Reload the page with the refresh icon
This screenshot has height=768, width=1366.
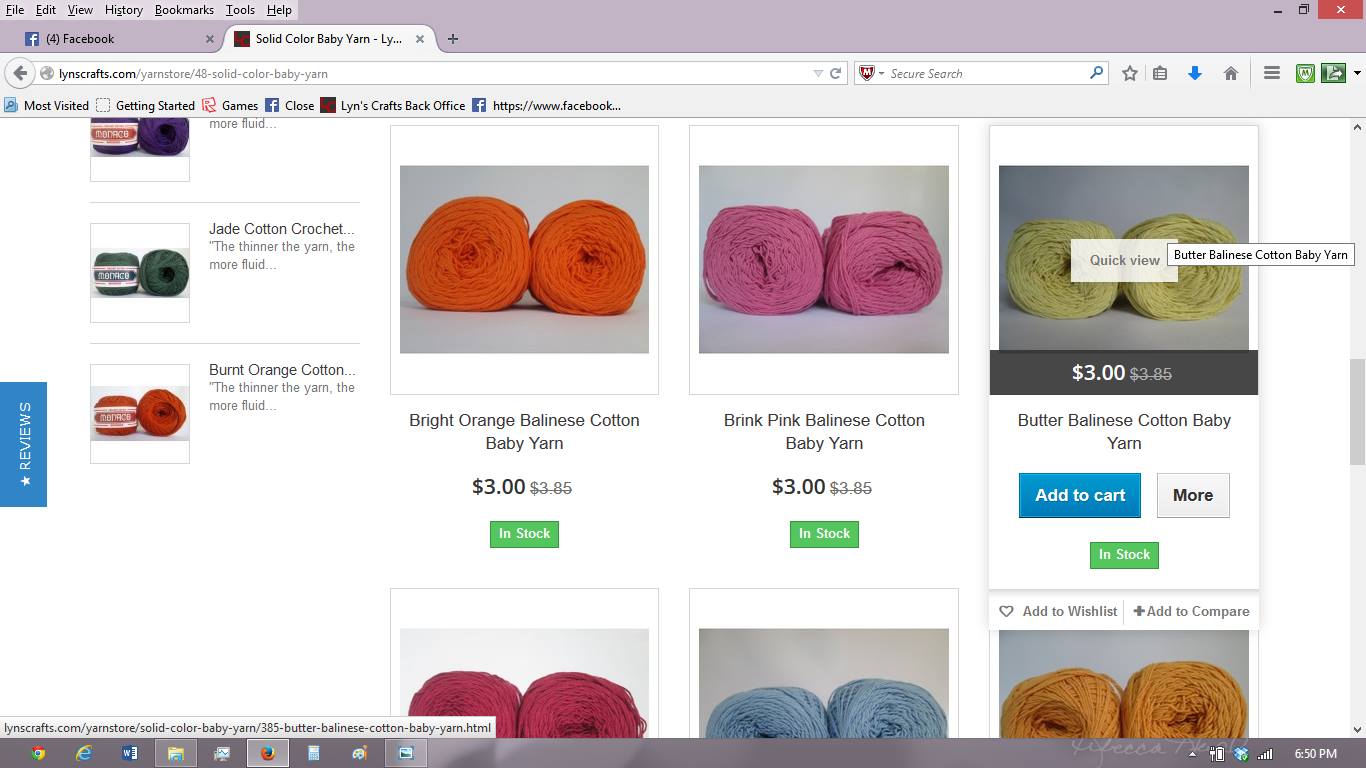pyautogui.click(x=835, y=73)
